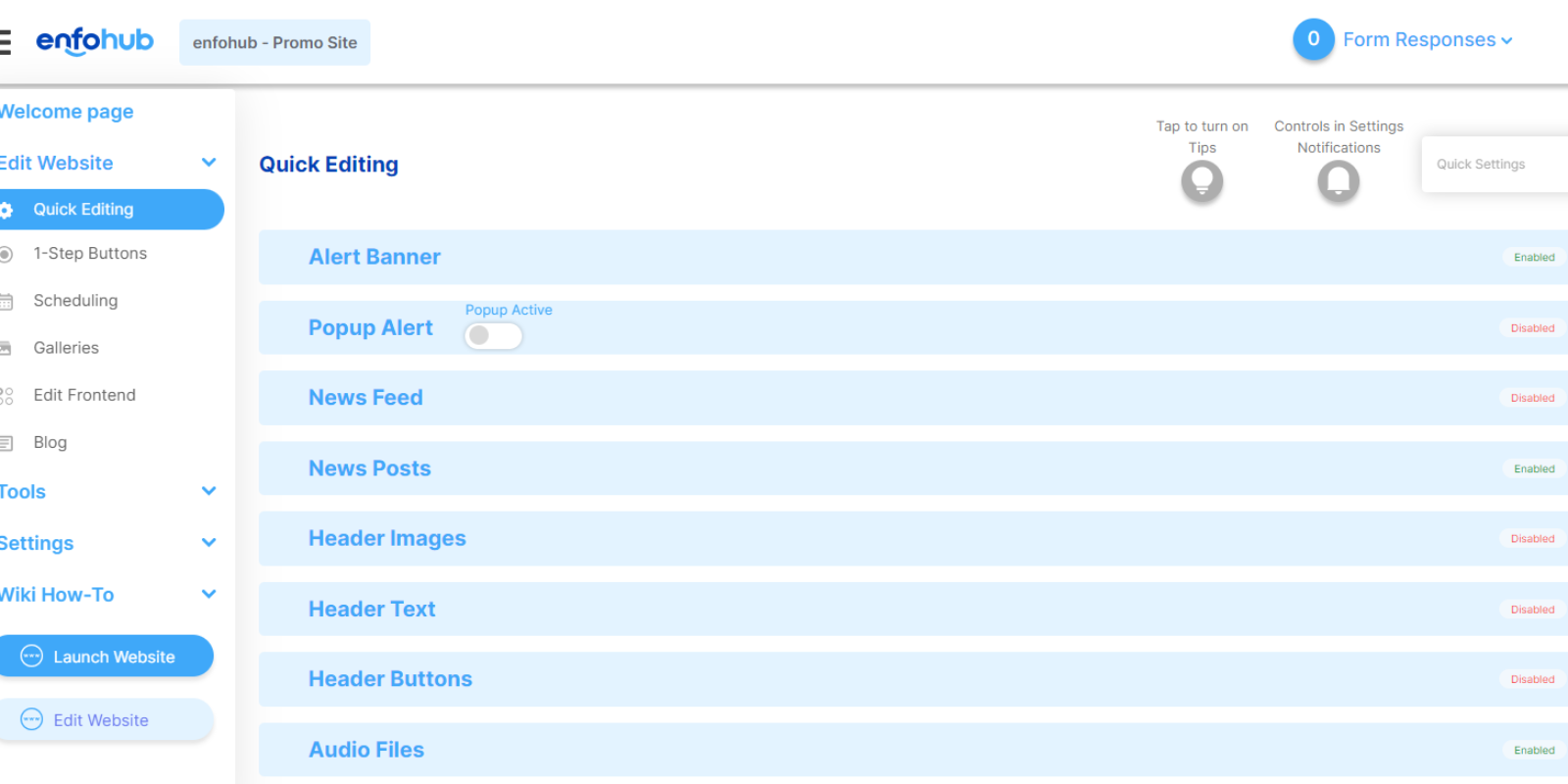The width and height of the screenshot is (1568, 784).
Task: Click the Launch Website button
Action: coord(106,656)
